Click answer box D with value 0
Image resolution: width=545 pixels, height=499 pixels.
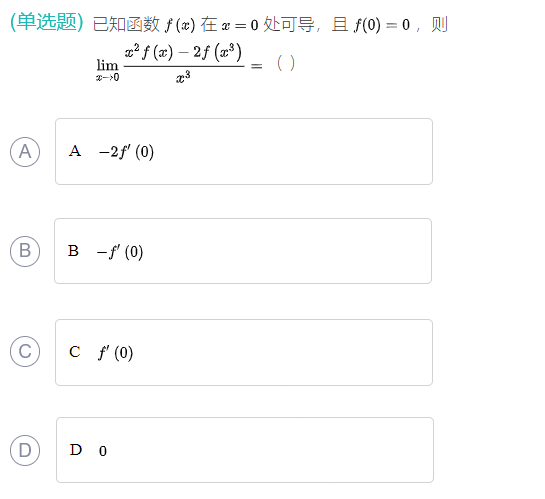click(x=245, y=450)
